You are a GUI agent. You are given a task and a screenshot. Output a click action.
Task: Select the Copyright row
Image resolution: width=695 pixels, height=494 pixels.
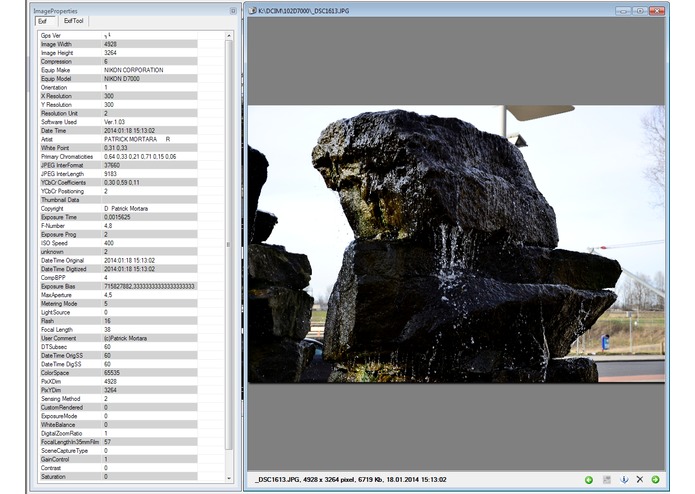click(118, 208)
